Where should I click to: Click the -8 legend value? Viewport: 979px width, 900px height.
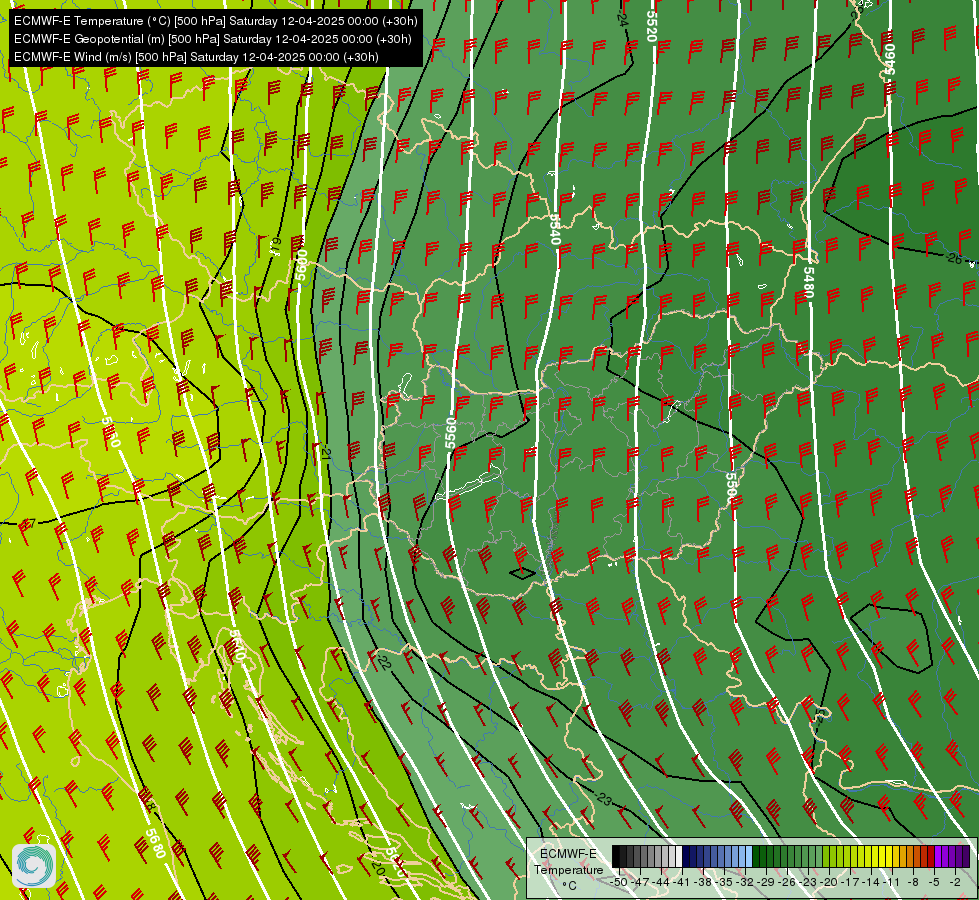click(913, 882)
